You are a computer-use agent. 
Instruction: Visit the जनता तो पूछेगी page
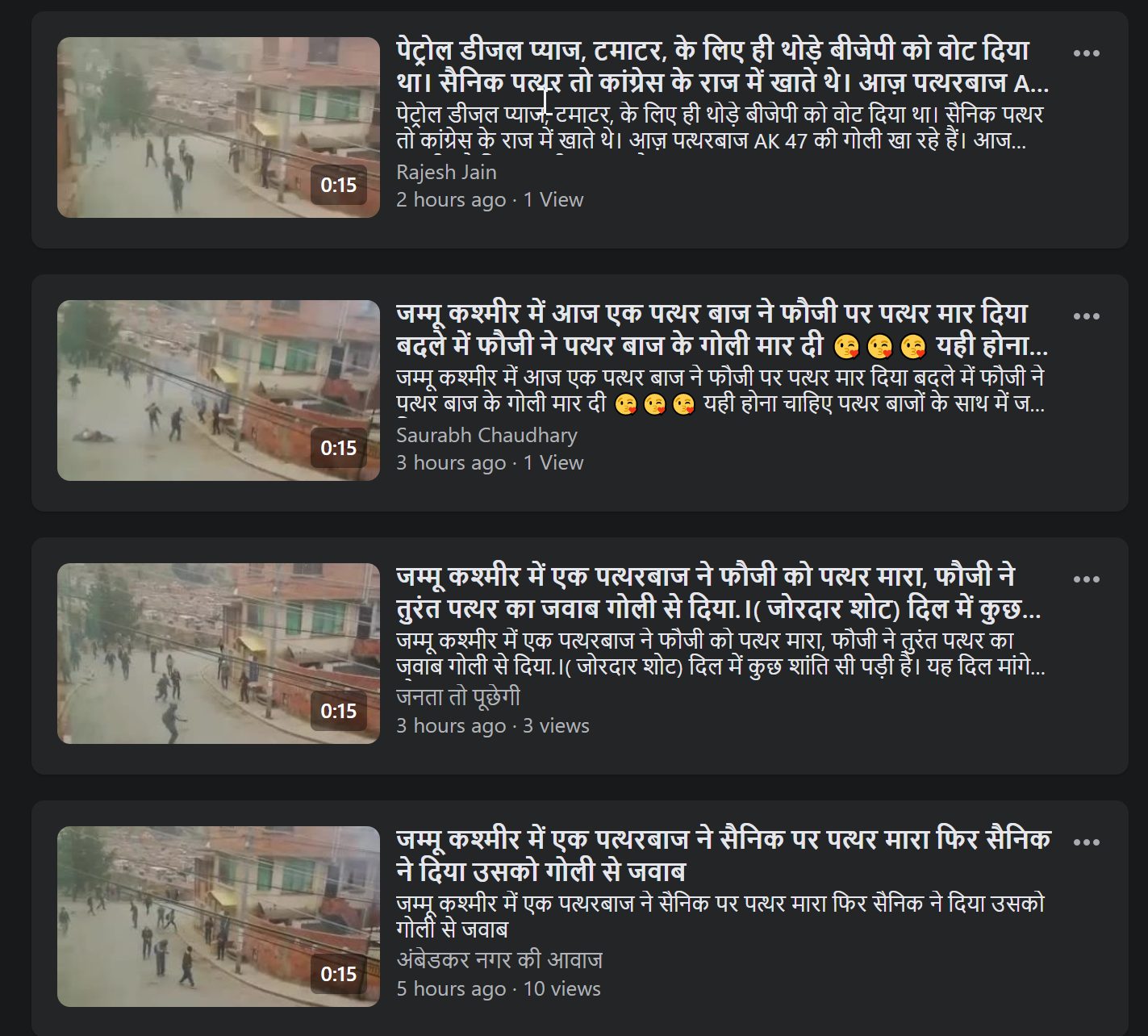coord(457,698)
